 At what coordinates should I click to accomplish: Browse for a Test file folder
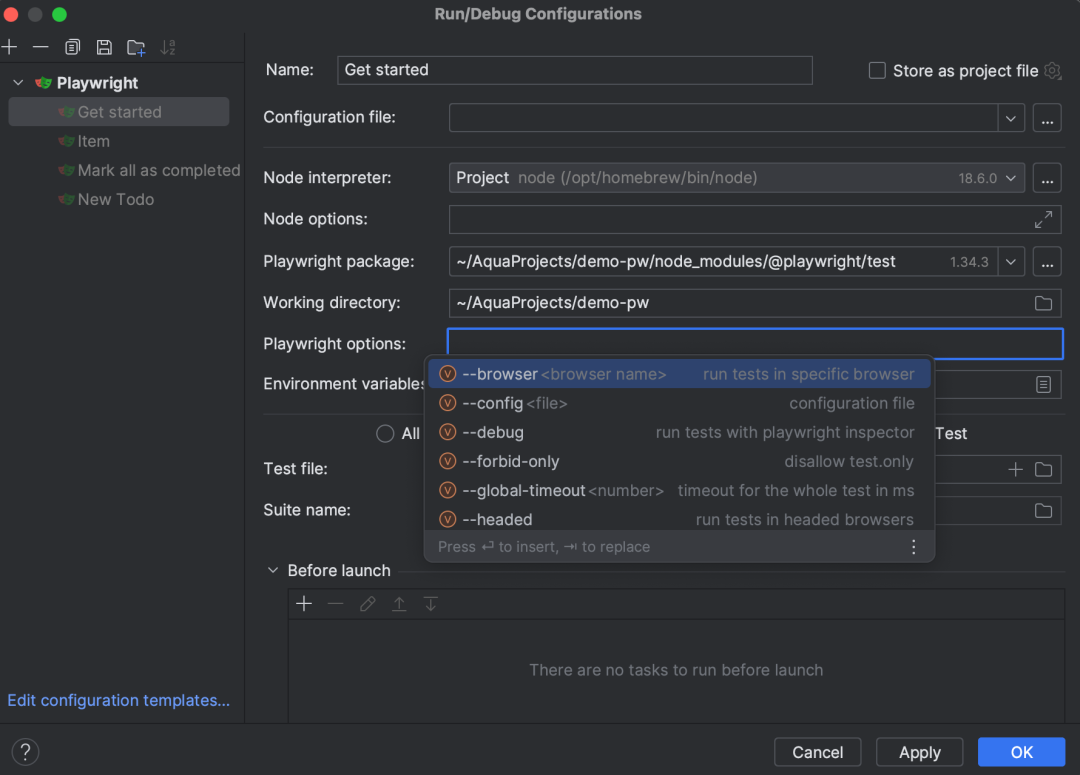click(x=1043, y=469)
